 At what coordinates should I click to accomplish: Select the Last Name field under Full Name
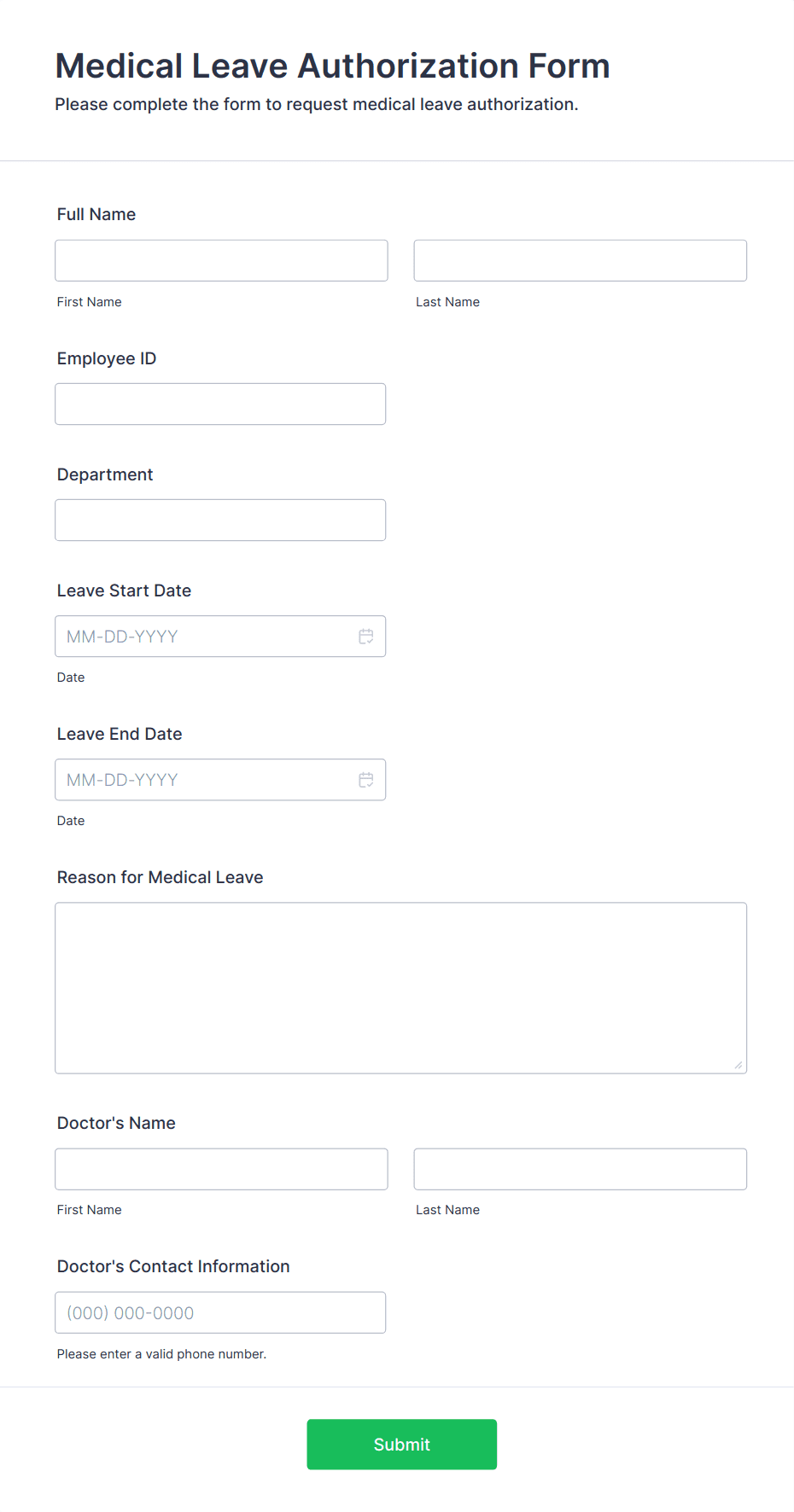[x=580, y=260]
